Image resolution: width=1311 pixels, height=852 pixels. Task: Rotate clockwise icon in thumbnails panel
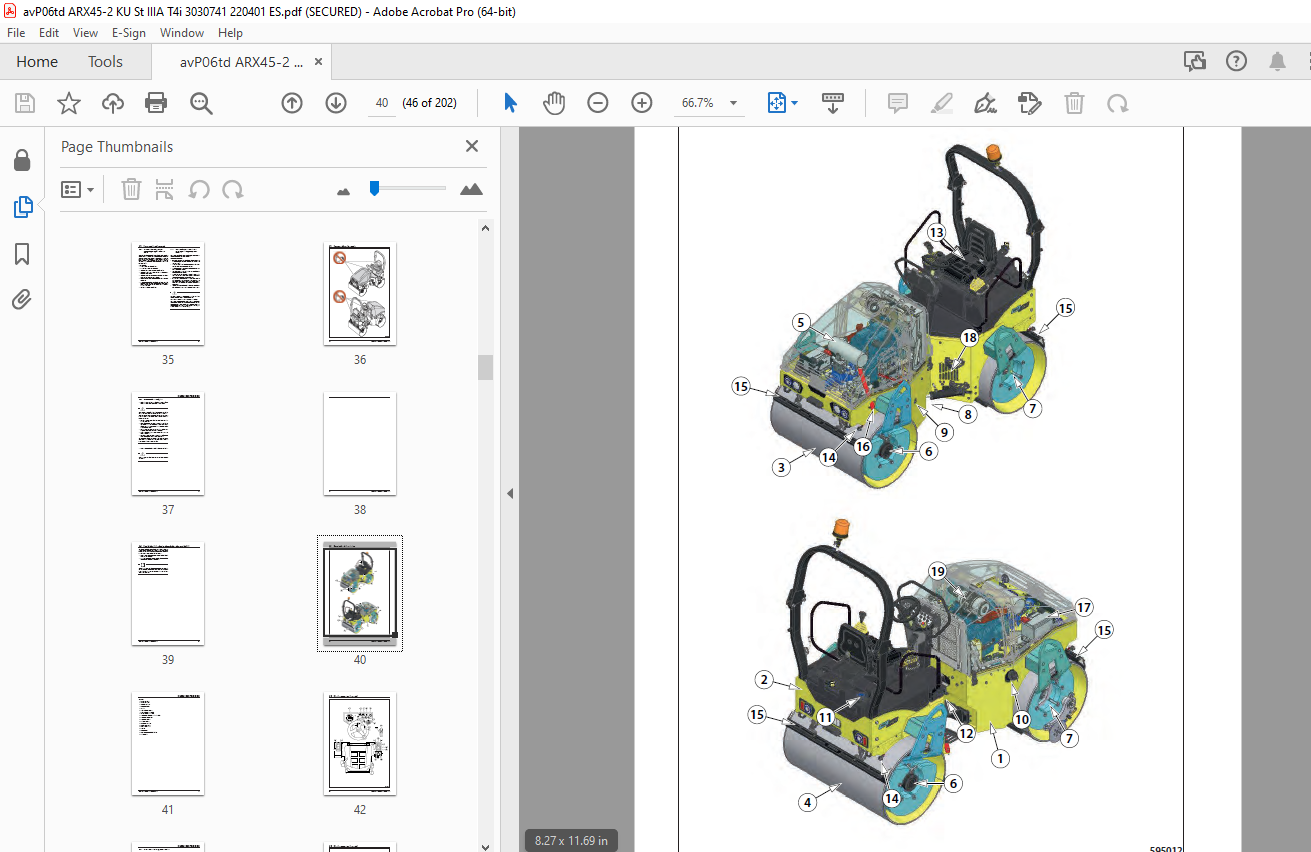click(x=233, y=189)
